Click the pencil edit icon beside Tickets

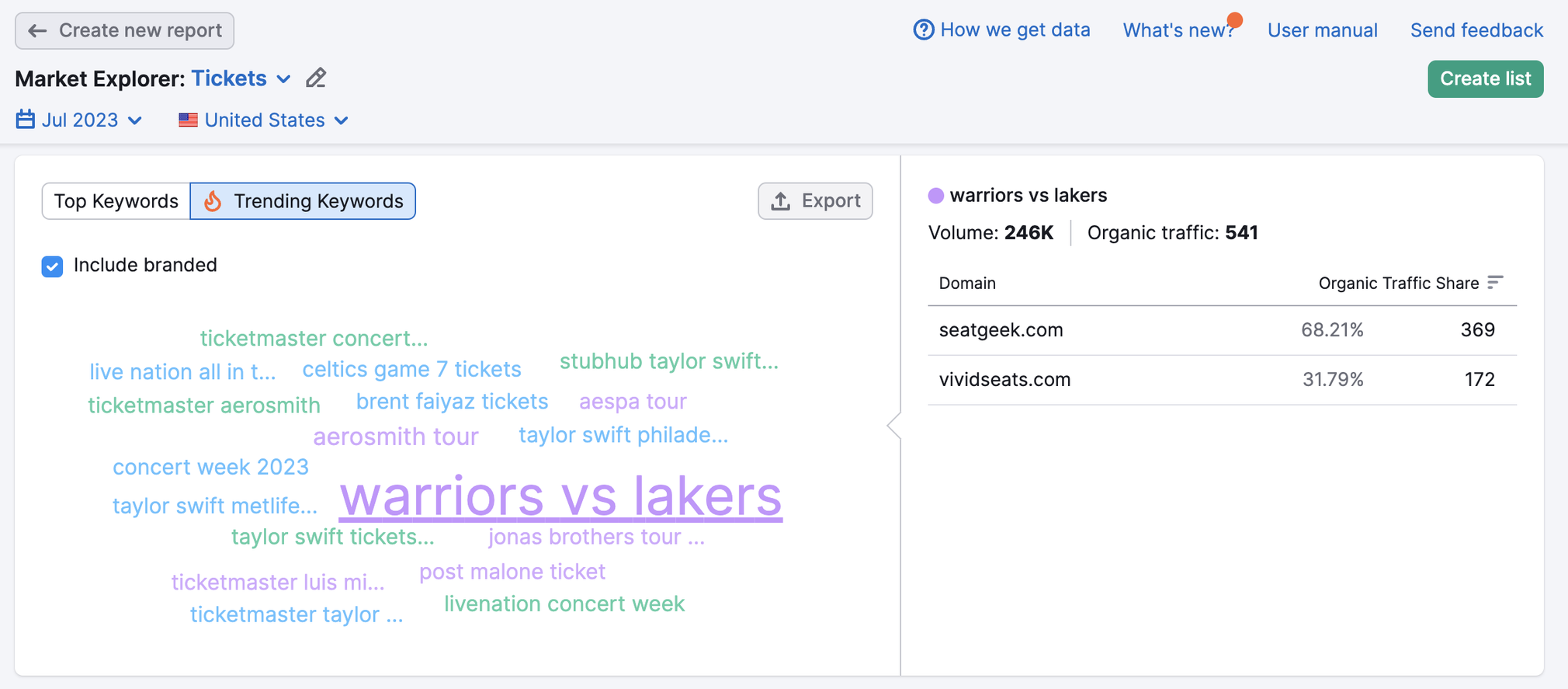point(316,78)
